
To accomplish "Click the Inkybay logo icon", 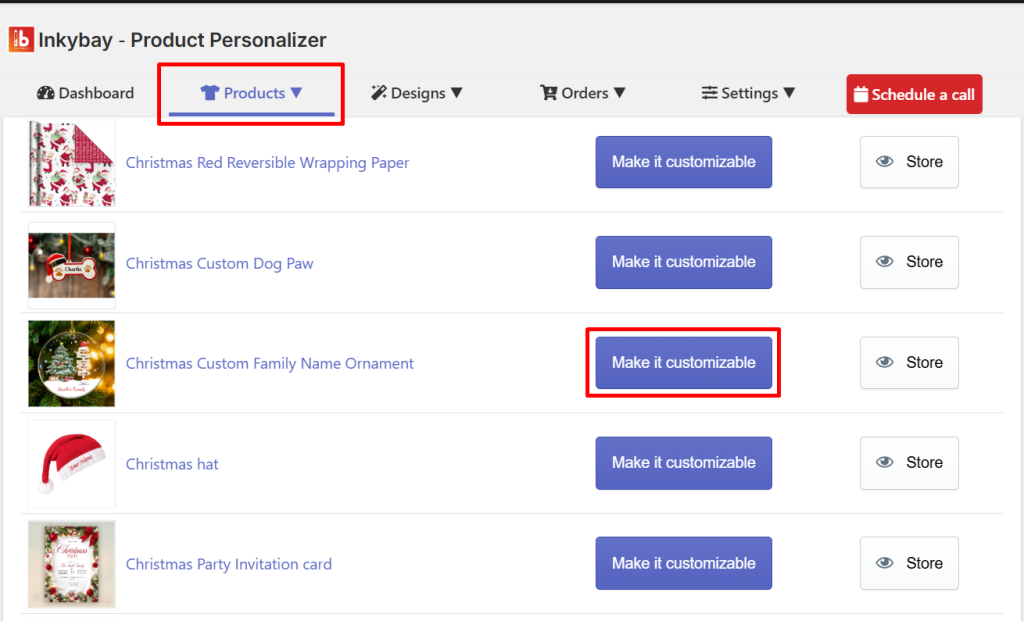I will (x=21, y=40).
